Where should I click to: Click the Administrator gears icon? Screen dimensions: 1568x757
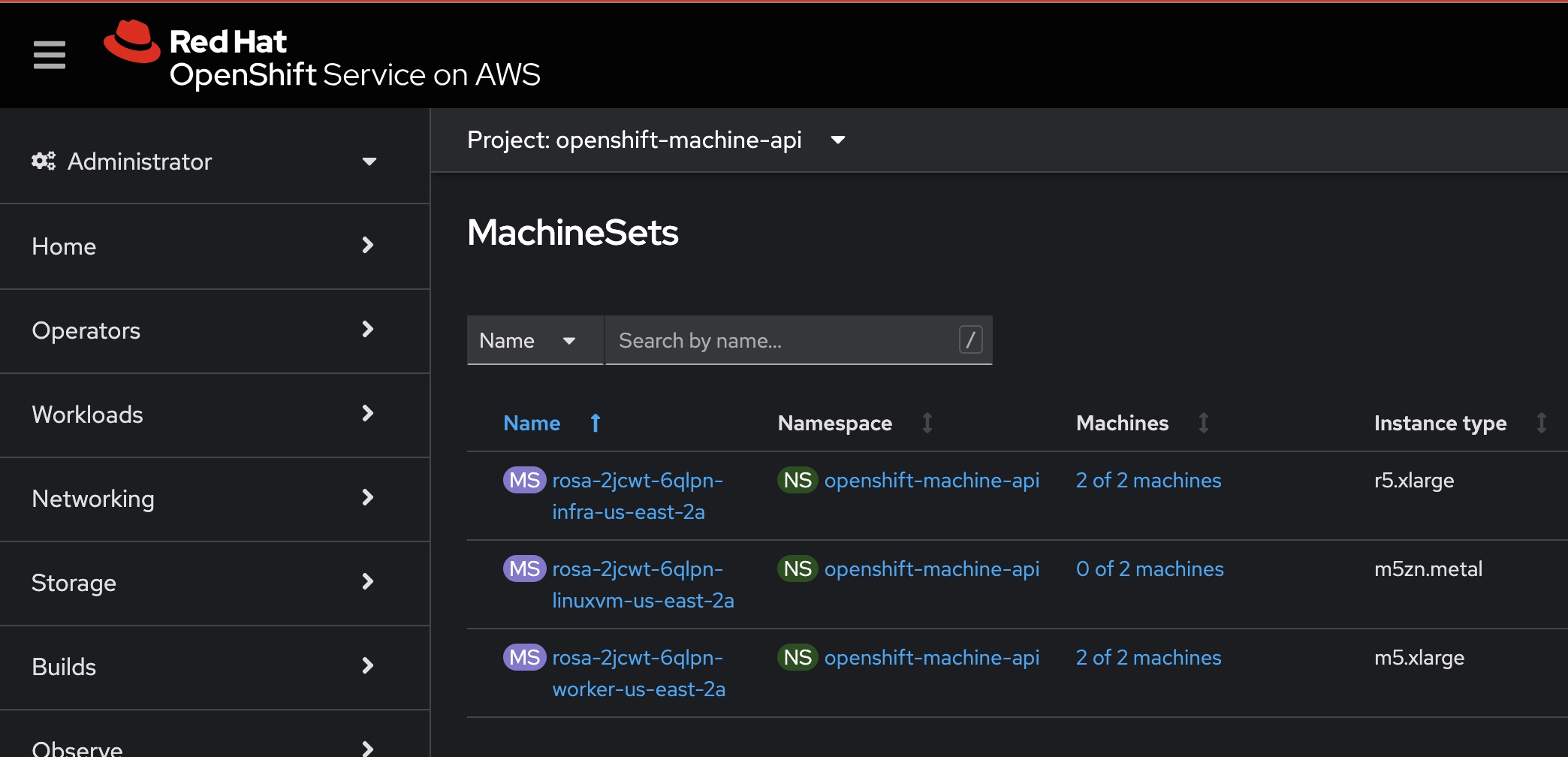44,161
